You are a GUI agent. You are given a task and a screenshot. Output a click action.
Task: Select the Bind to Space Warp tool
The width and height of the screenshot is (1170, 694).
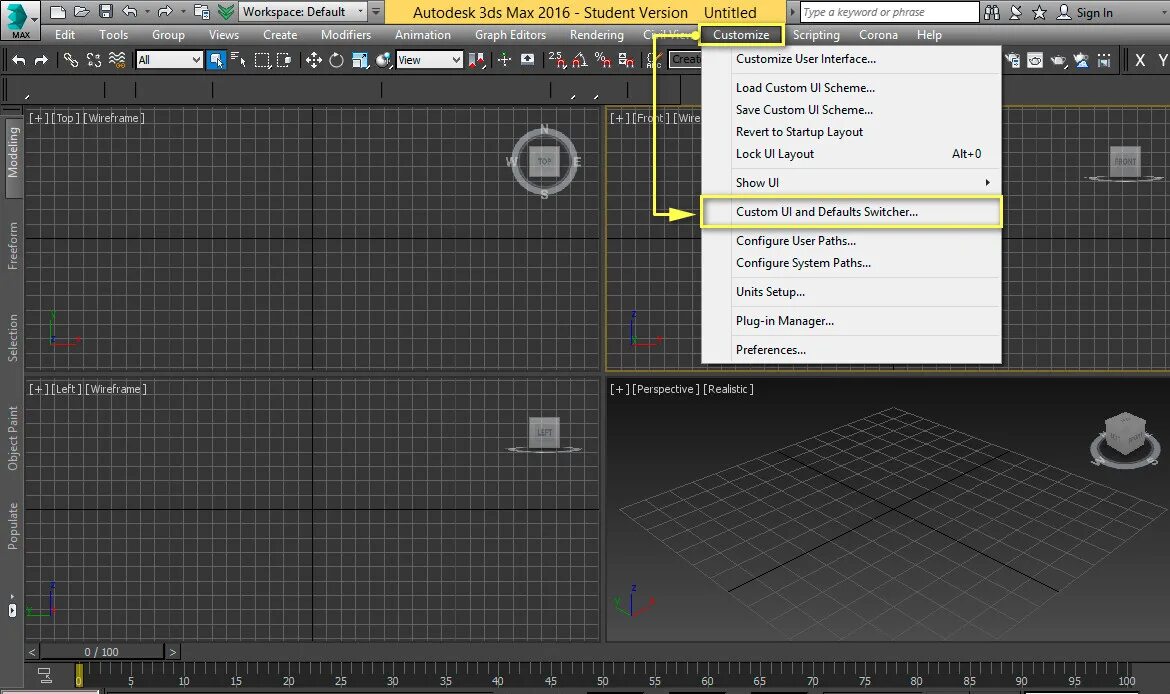tap(117, 60)
